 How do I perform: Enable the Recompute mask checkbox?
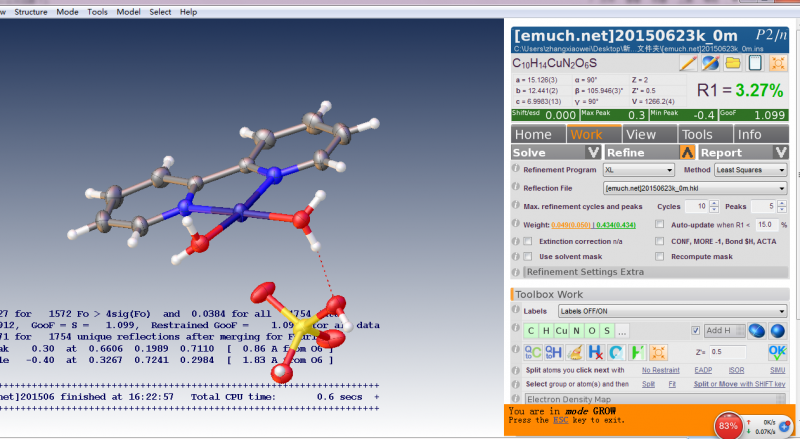coord(660,256)
